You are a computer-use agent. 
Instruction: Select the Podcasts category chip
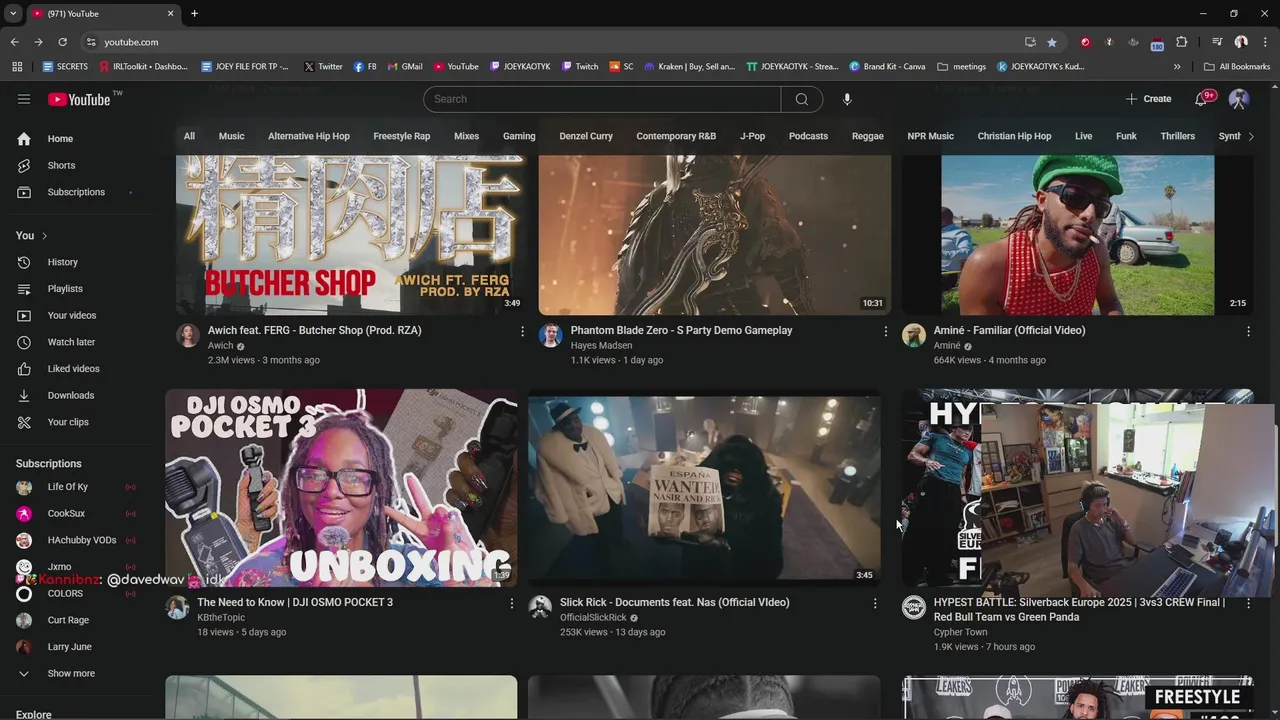[x=808, y=136]
